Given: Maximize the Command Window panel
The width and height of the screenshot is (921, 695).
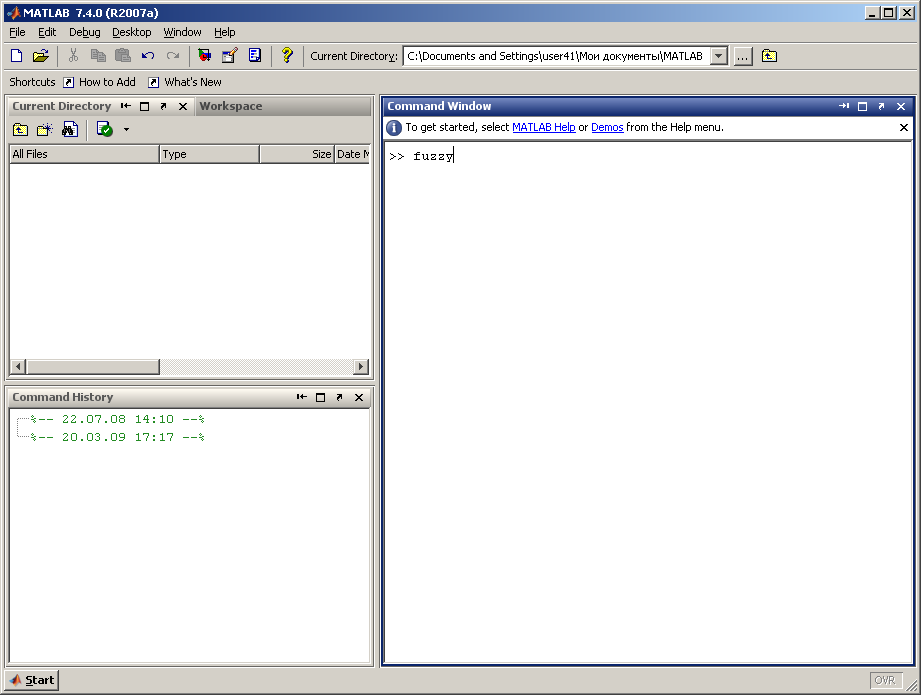Looking at the screenshot, I should click(x=862, y=106).
